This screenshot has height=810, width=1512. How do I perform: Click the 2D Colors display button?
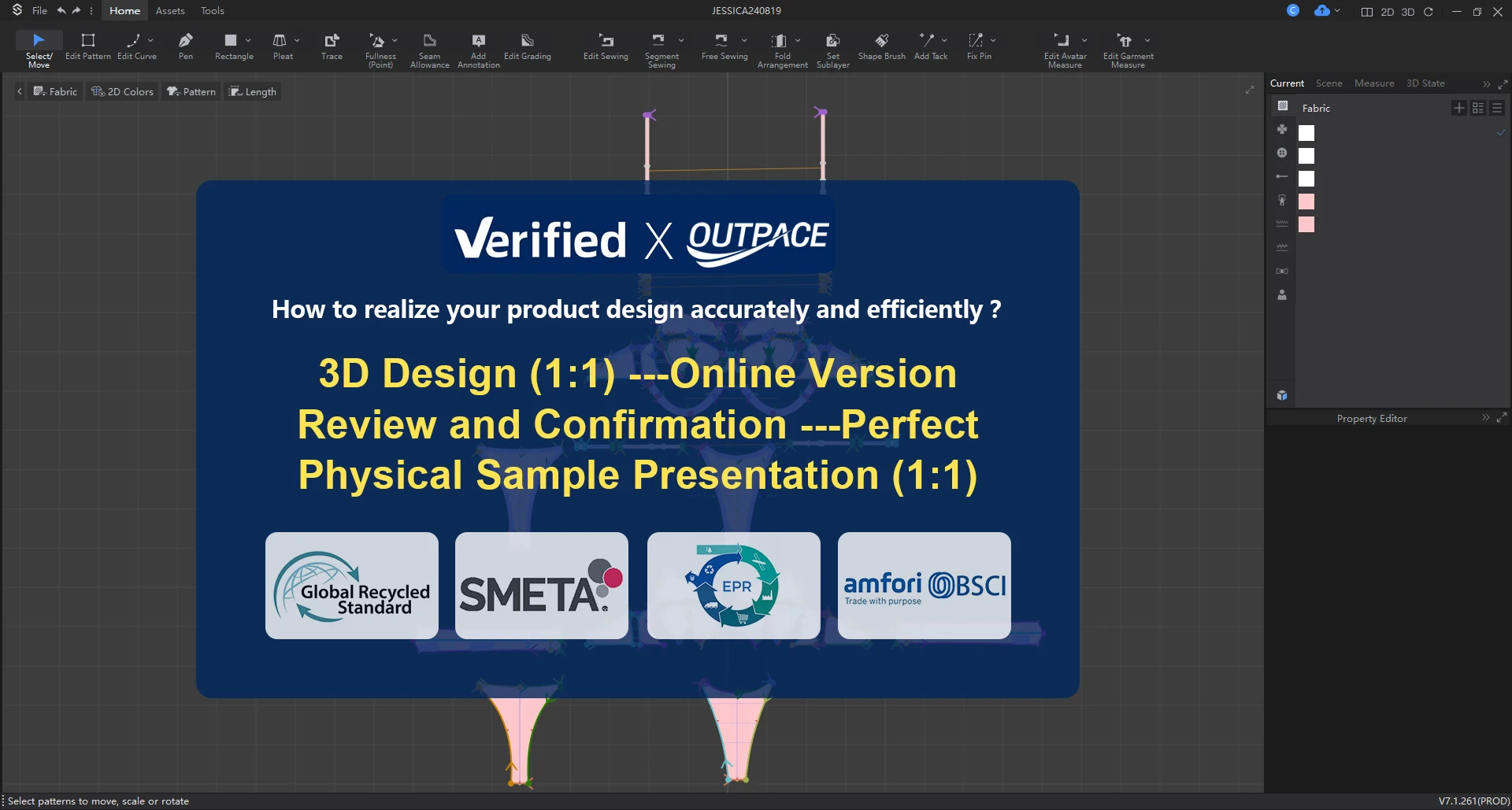pos(122,92)
